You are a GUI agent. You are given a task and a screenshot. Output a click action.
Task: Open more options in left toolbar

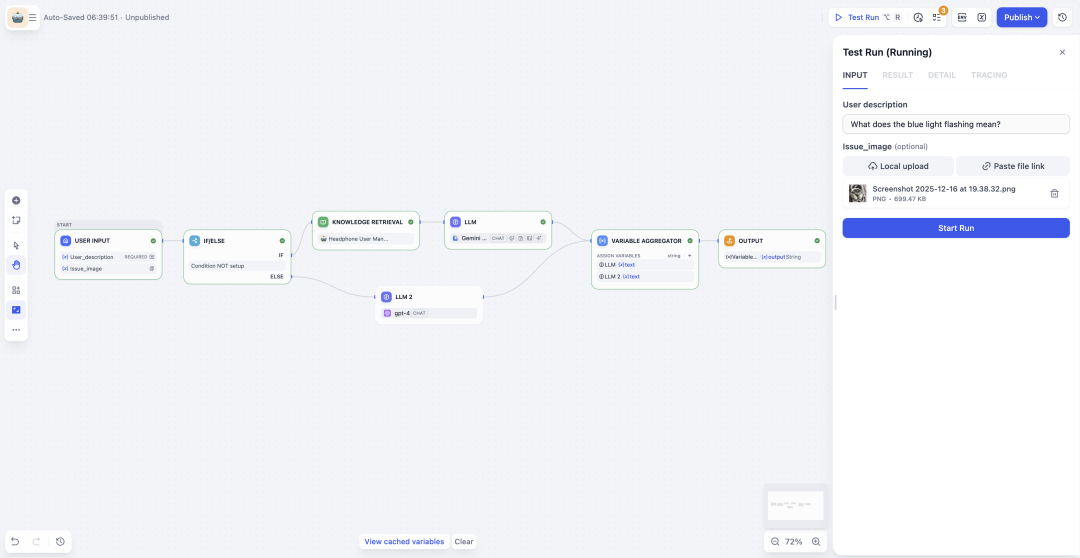16,330
